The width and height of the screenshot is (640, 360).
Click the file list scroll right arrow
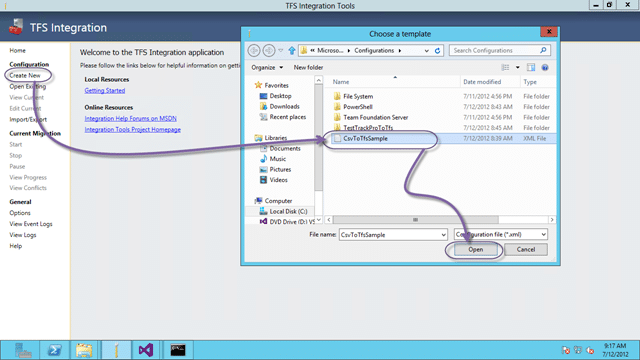pos(552,220)
